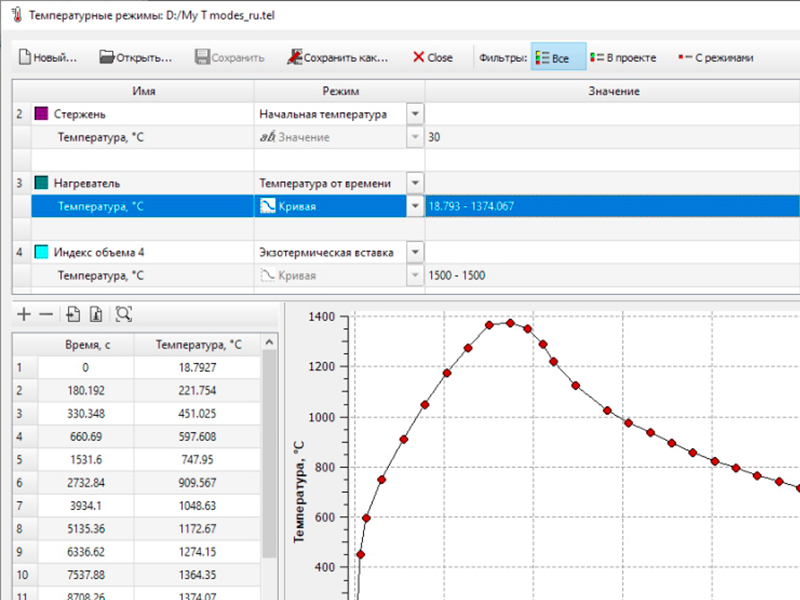Click the export curve to file icon

click(96, 314)
